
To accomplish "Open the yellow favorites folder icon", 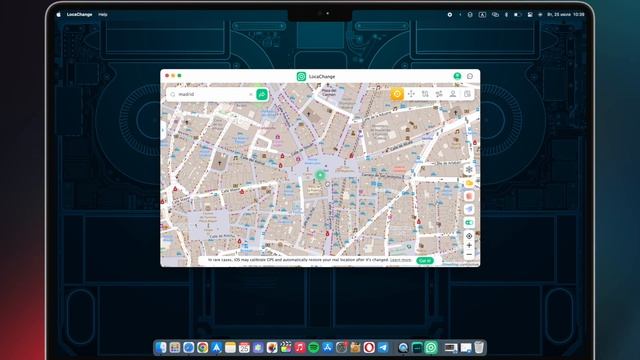I will point(469,183).
